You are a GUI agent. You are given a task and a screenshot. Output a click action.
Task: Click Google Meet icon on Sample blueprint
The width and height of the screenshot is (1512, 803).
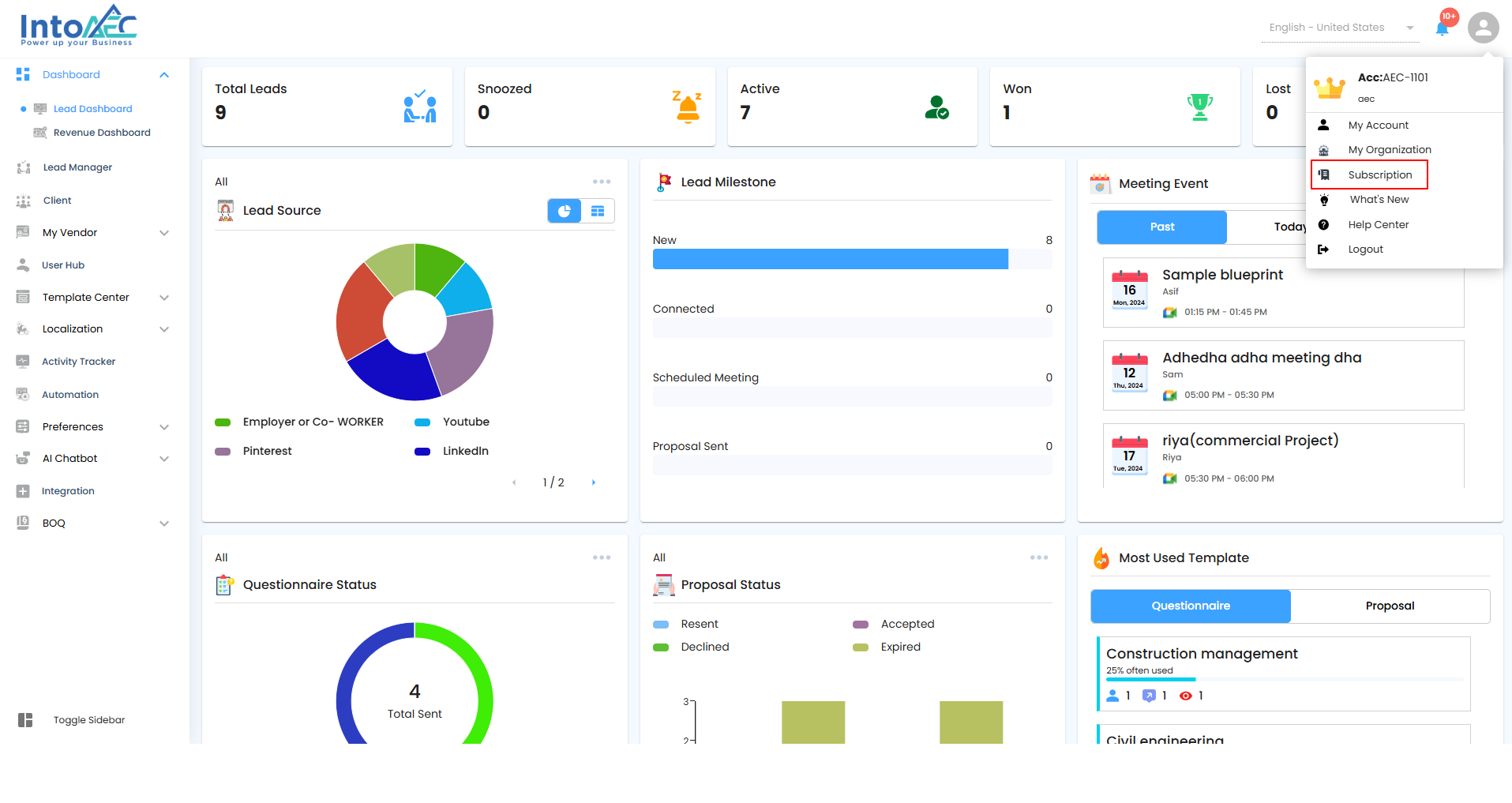coord(1170,313)
